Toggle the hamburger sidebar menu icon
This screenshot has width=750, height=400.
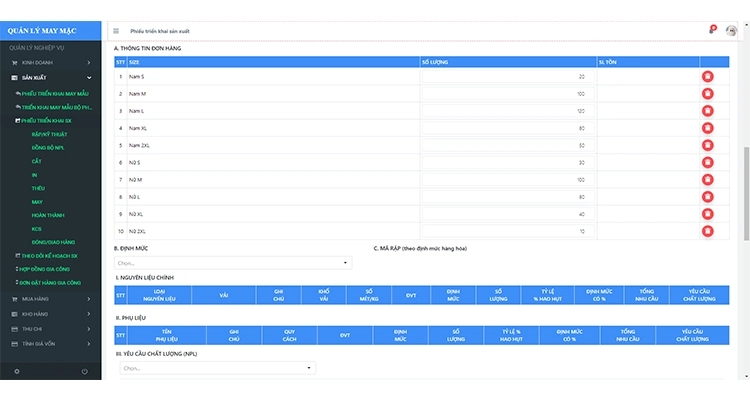click(x=116, y=30)
